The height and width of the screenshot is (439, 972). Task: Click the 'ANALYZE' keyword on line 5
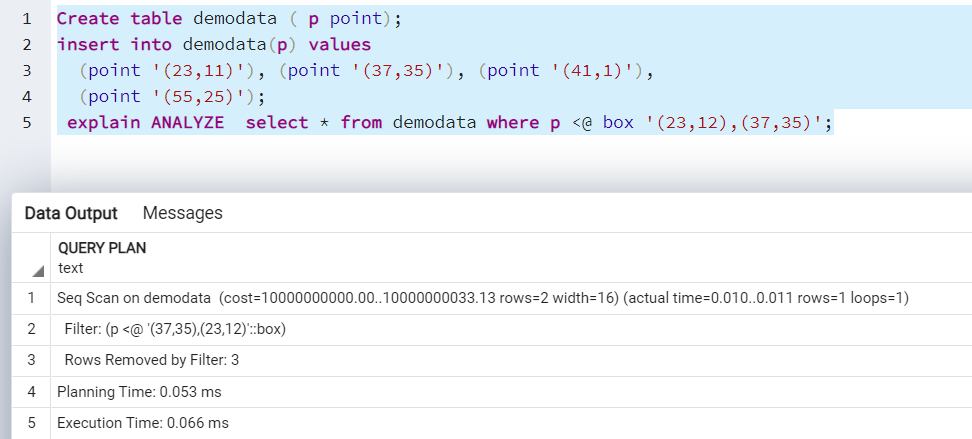tap(187, 123)
